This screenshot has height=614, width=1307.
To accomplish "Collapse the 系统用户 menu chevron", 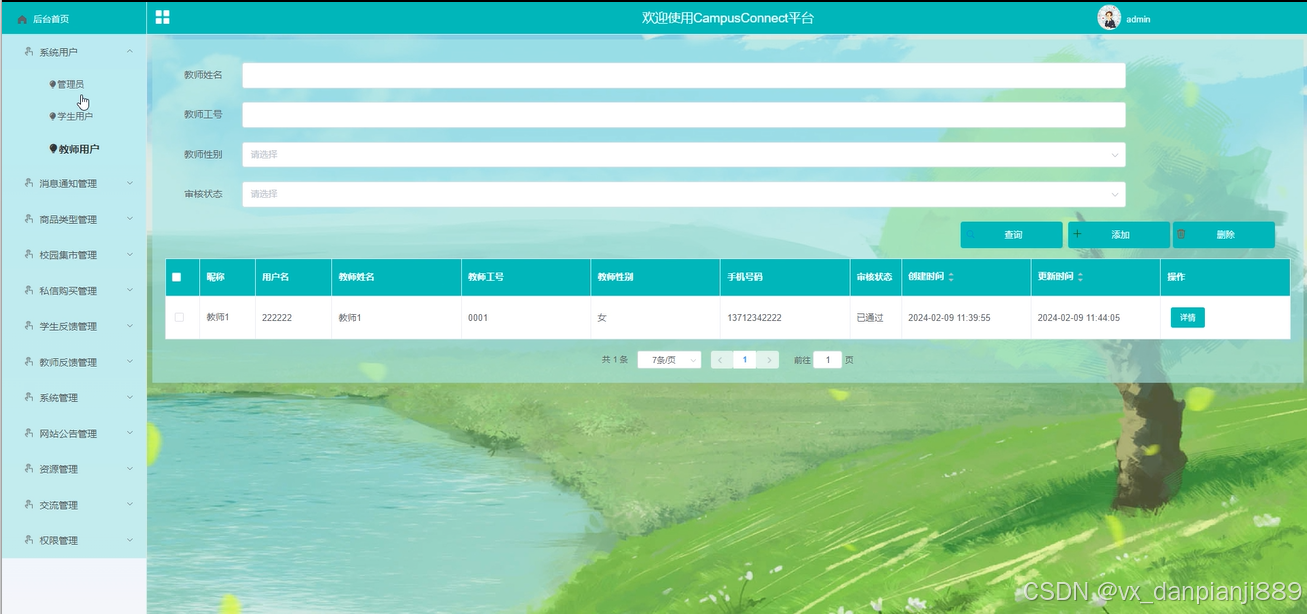I will [x=130, y=51].
